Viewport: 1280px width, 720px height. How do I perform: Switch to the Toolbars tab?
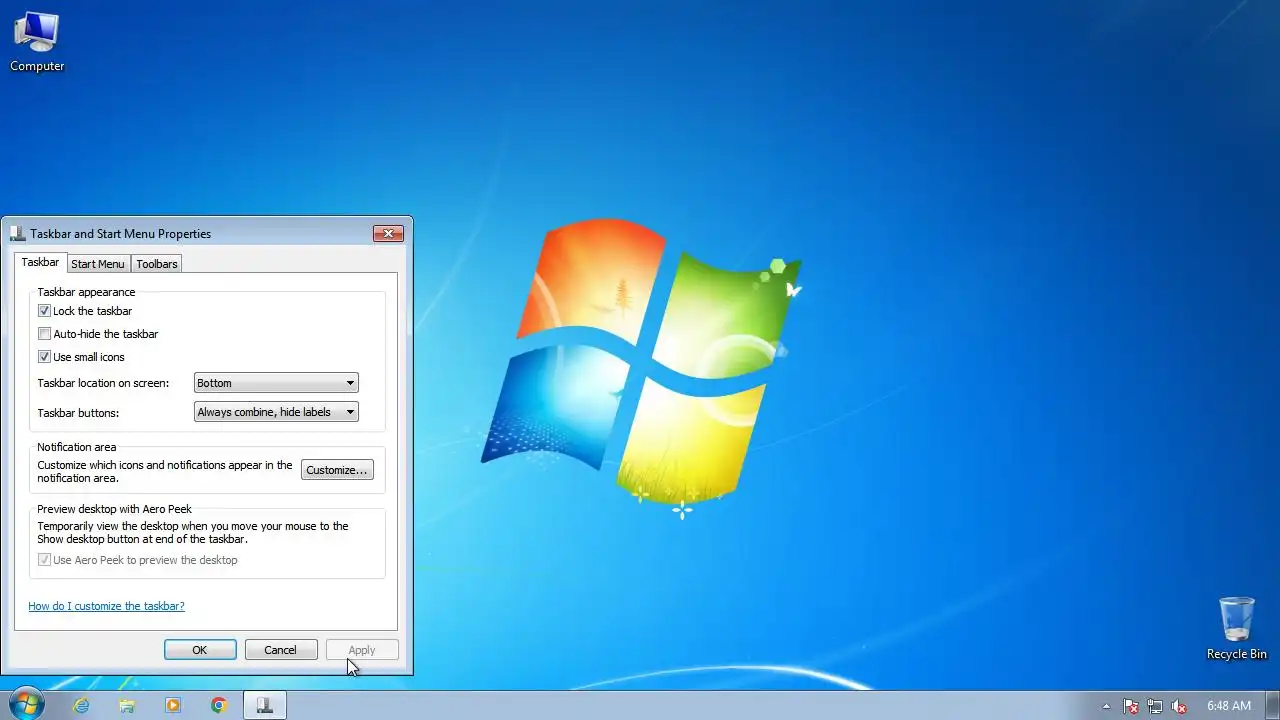point(157,264)
